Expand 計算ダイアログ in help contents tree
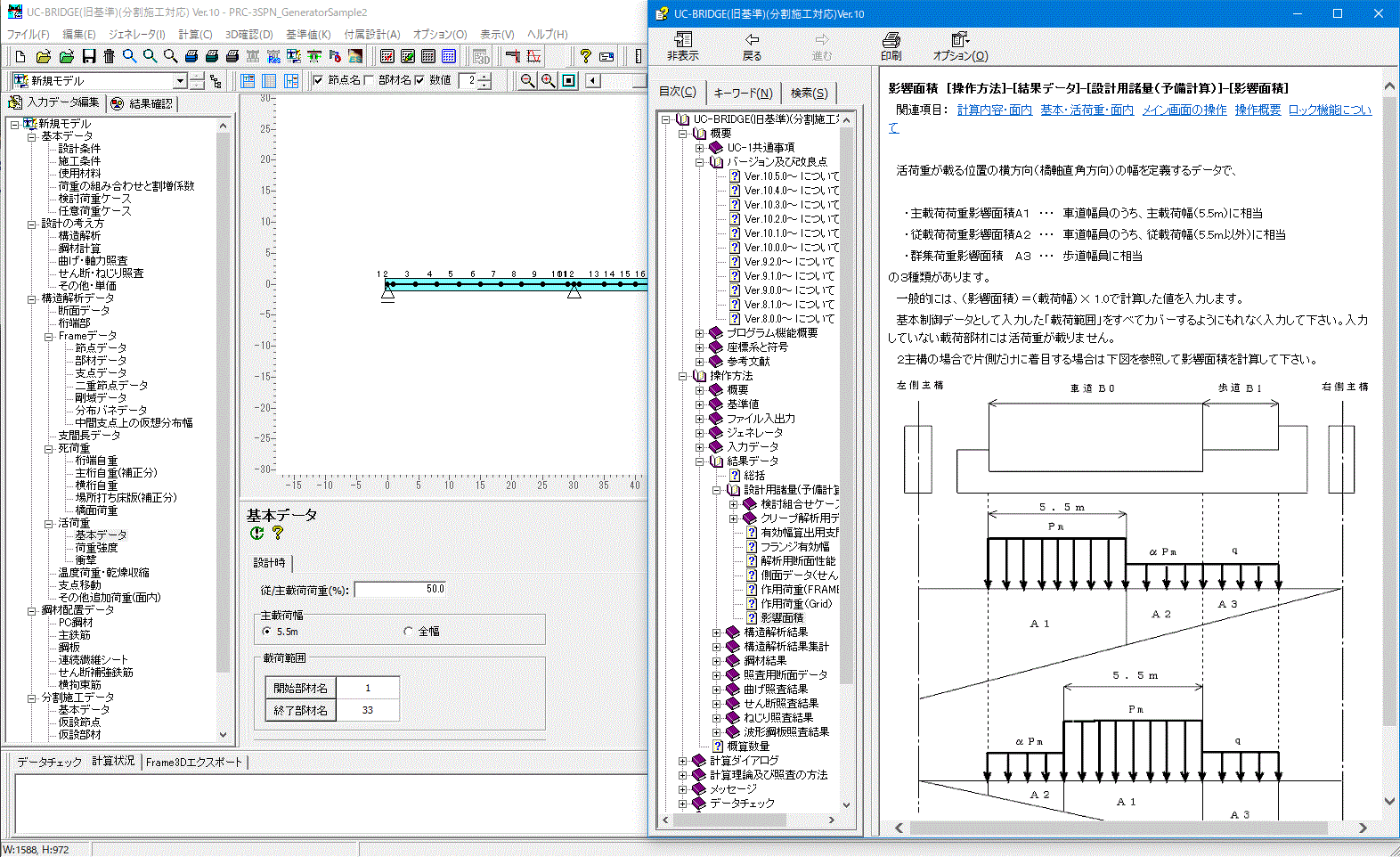 [x=682, y=761]
